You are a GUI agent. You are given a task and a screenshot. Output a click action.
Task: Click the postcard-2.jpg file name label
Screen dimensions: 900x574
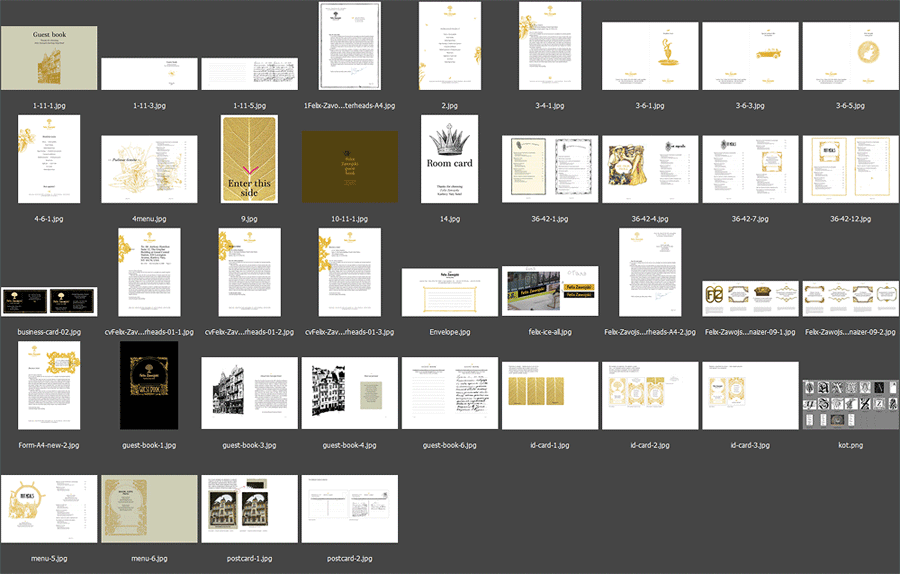point(349,558)
